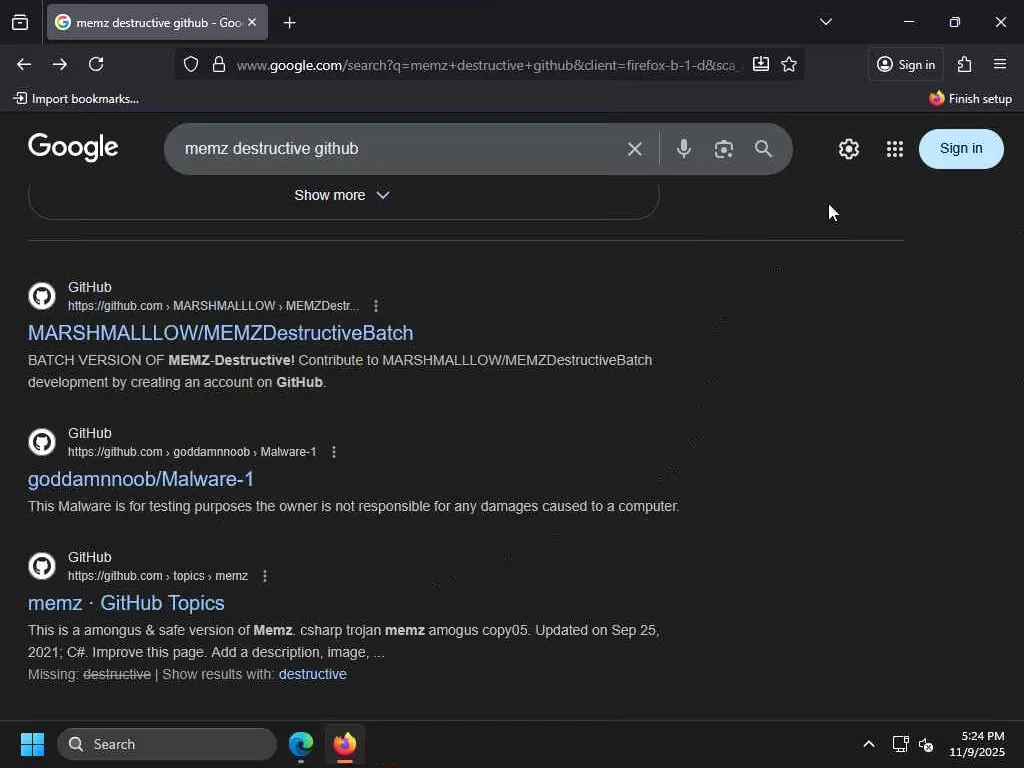Go forward one page
The width and height of the screenshot is (1024, 768).
coord(59,64)
